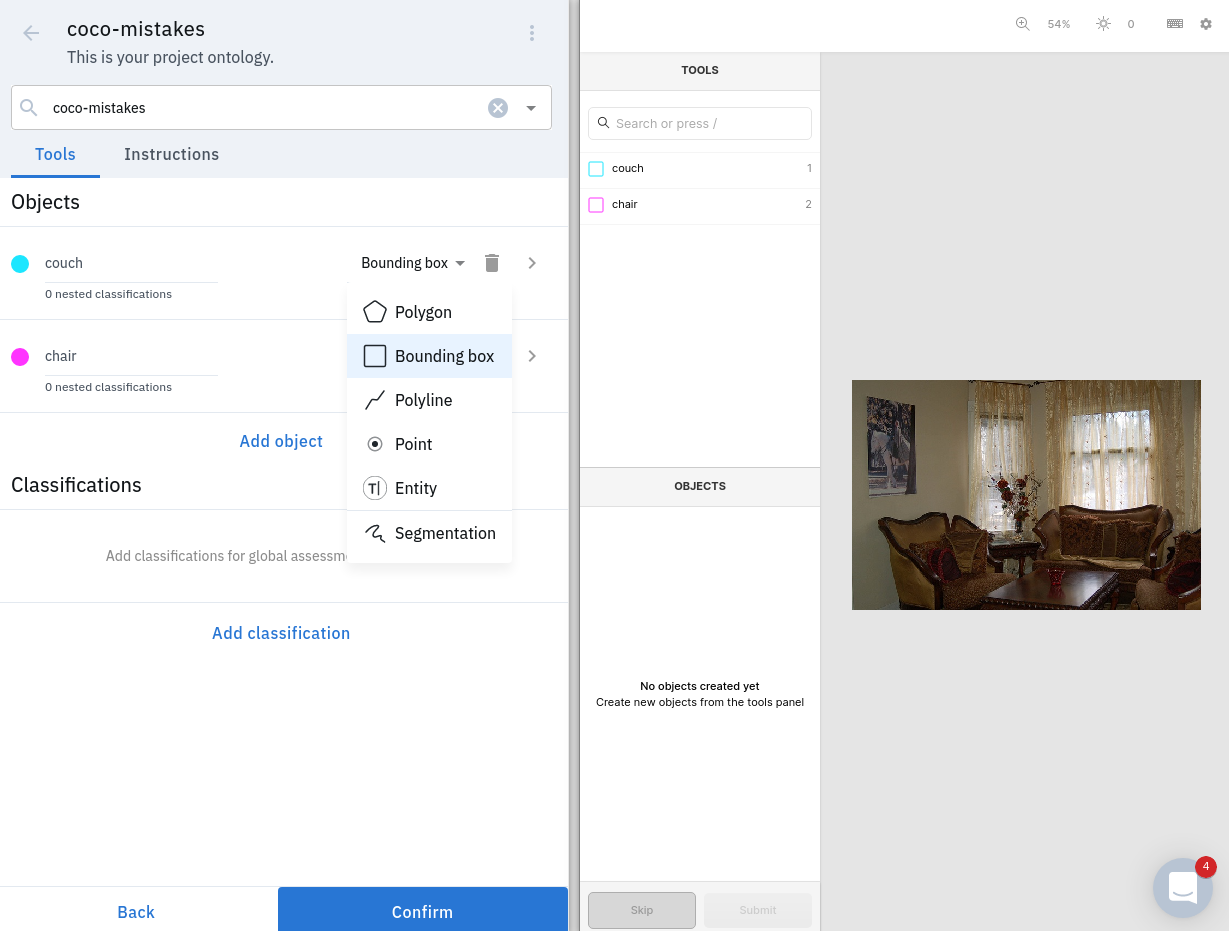Click the couch cyan square outline icon
The width and height of the screenshot is (1229, 931).
pos(596,169)
